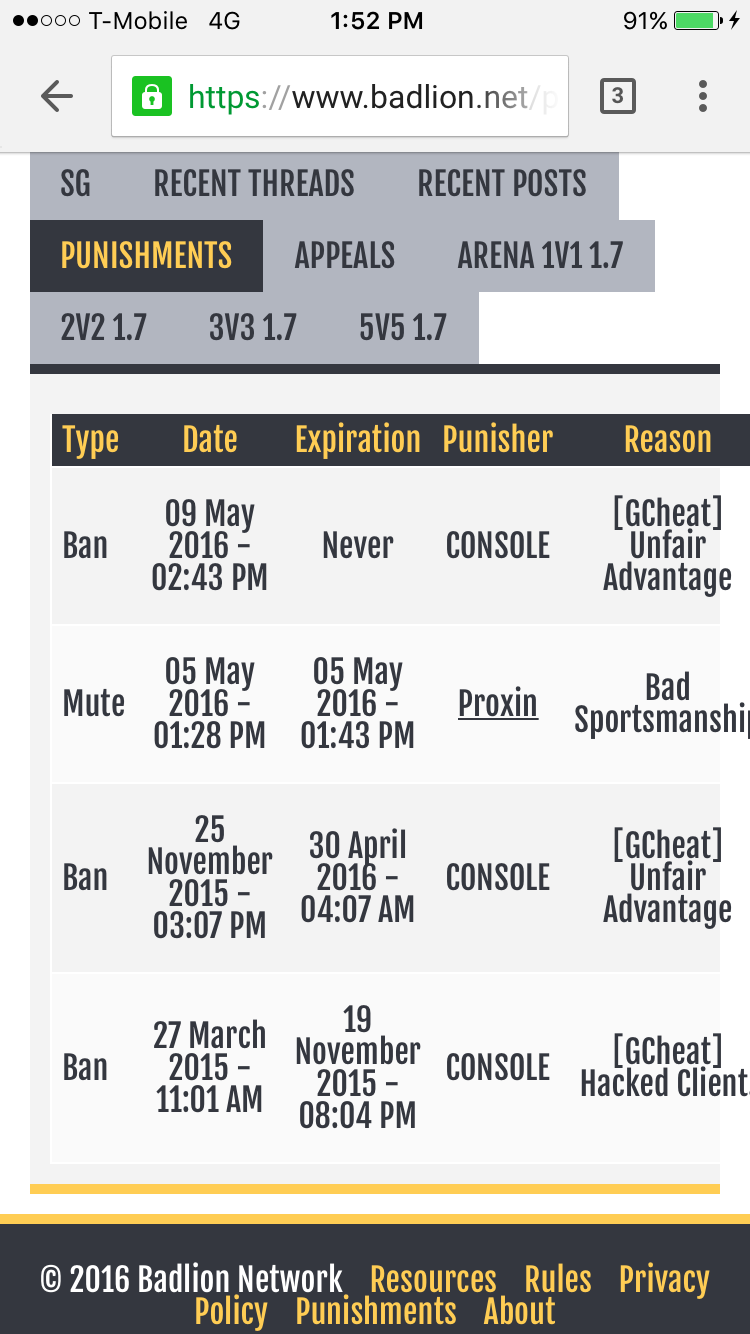
Task: Open the Rules footer link
Action: pos(558,1279)
